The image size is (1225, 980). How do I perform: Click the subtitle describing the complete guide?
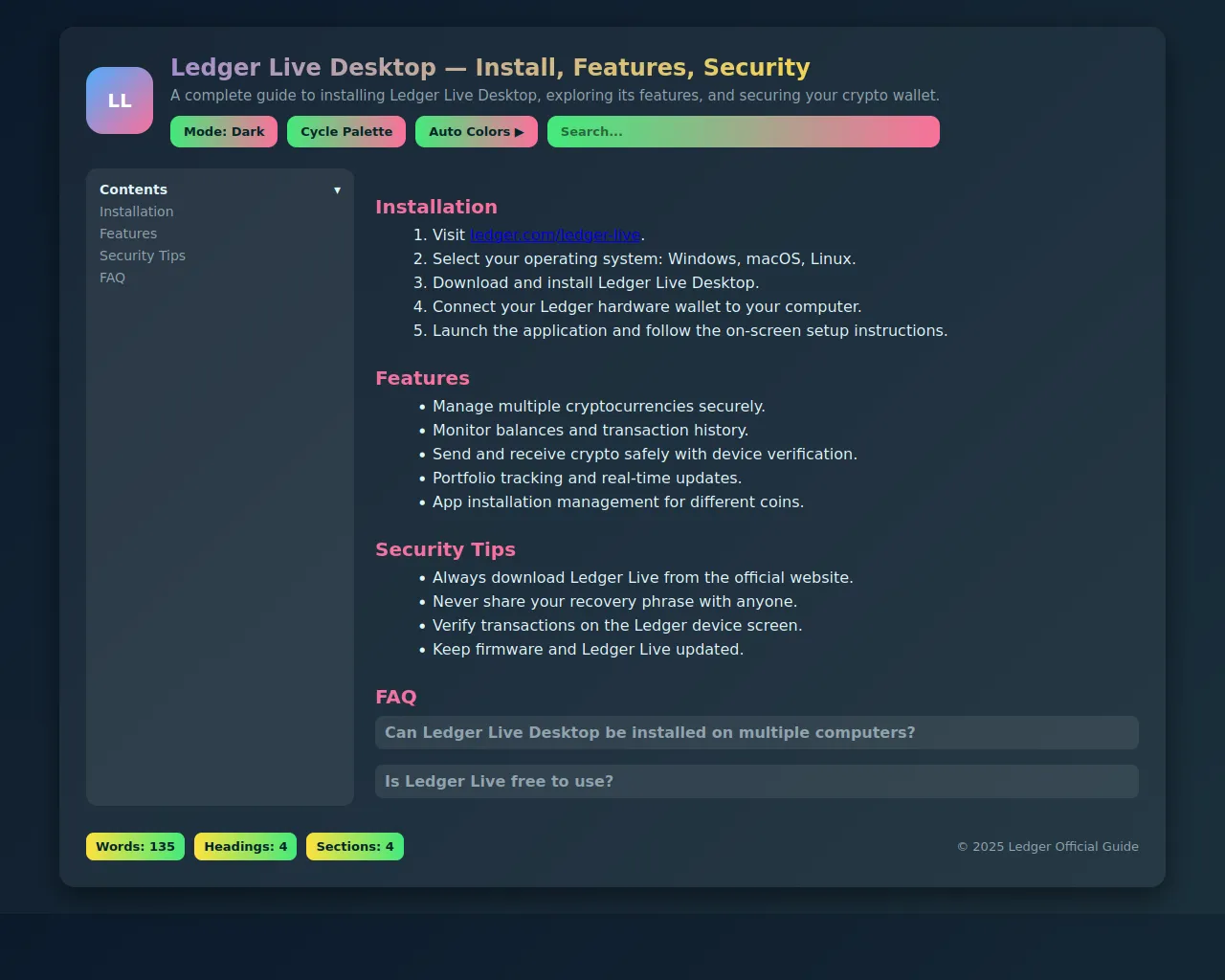tap(555, 96)
